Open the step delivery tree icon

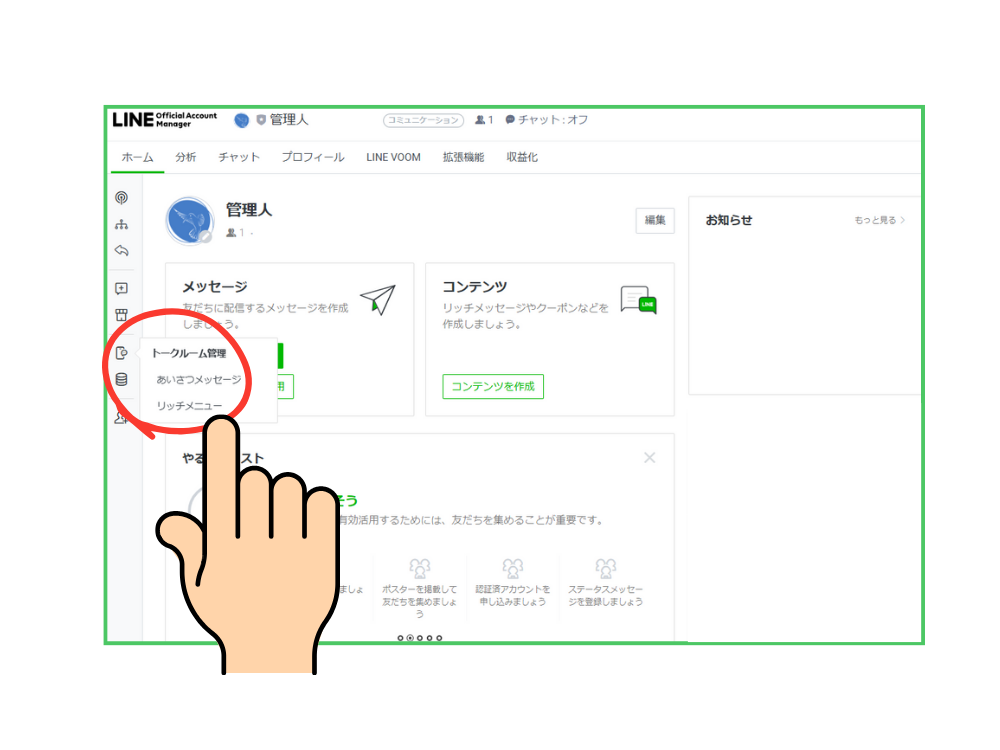click(122, 223)
